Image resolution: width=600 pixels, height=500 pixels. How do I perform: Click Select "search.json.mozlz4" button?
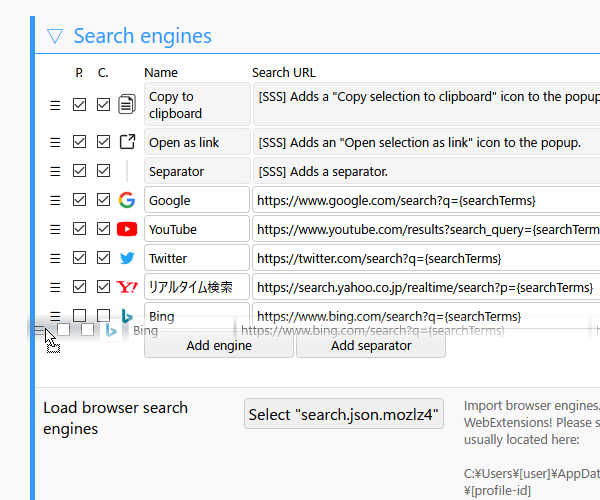(x=344, y=414)
